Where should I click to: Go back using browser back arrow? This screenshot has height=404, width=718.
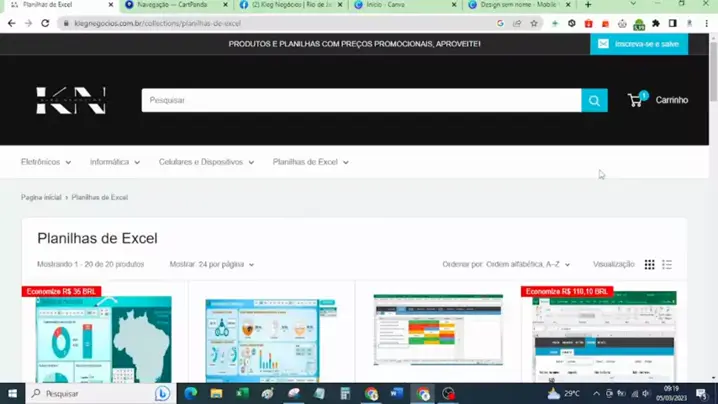point(10,22)
